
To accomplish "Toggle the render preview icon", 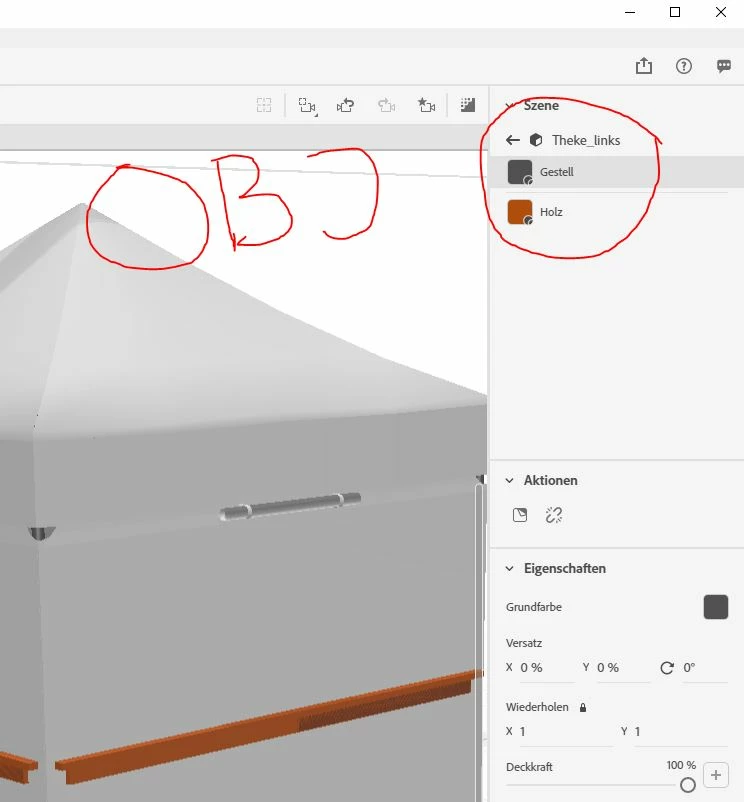I will tap(467, 105).
